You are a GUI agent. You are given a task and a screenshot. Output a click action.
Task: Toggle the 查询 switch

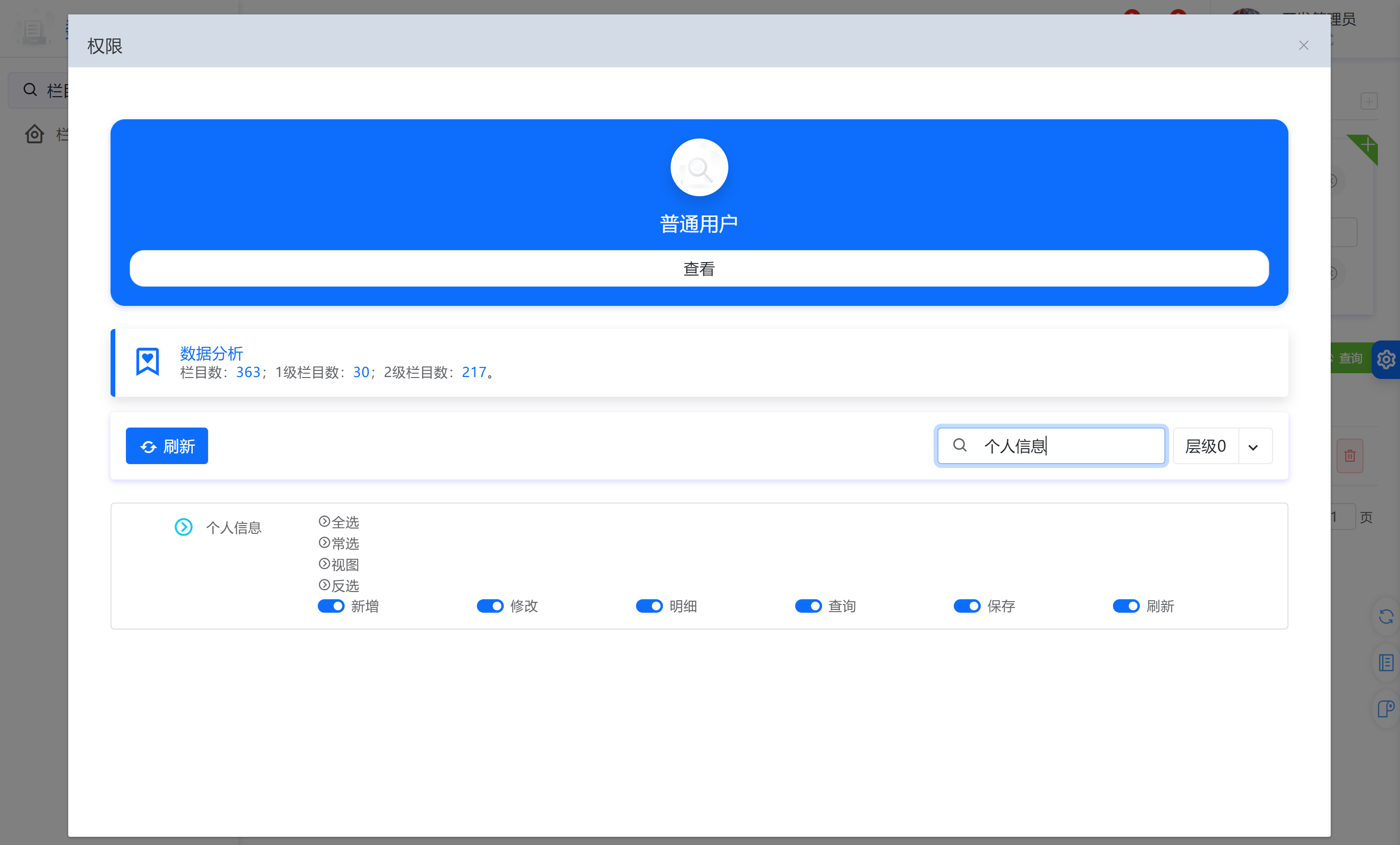click(x=809, y=606)
